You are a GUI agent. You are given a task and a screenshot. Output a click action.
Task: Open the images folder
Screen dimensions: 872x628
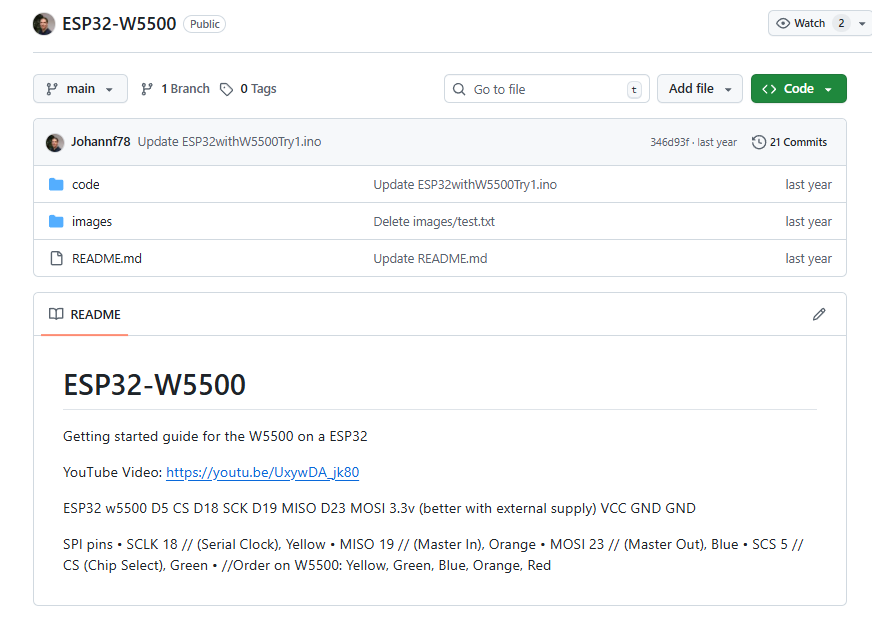pyautogui.click(x=92, y=222)
